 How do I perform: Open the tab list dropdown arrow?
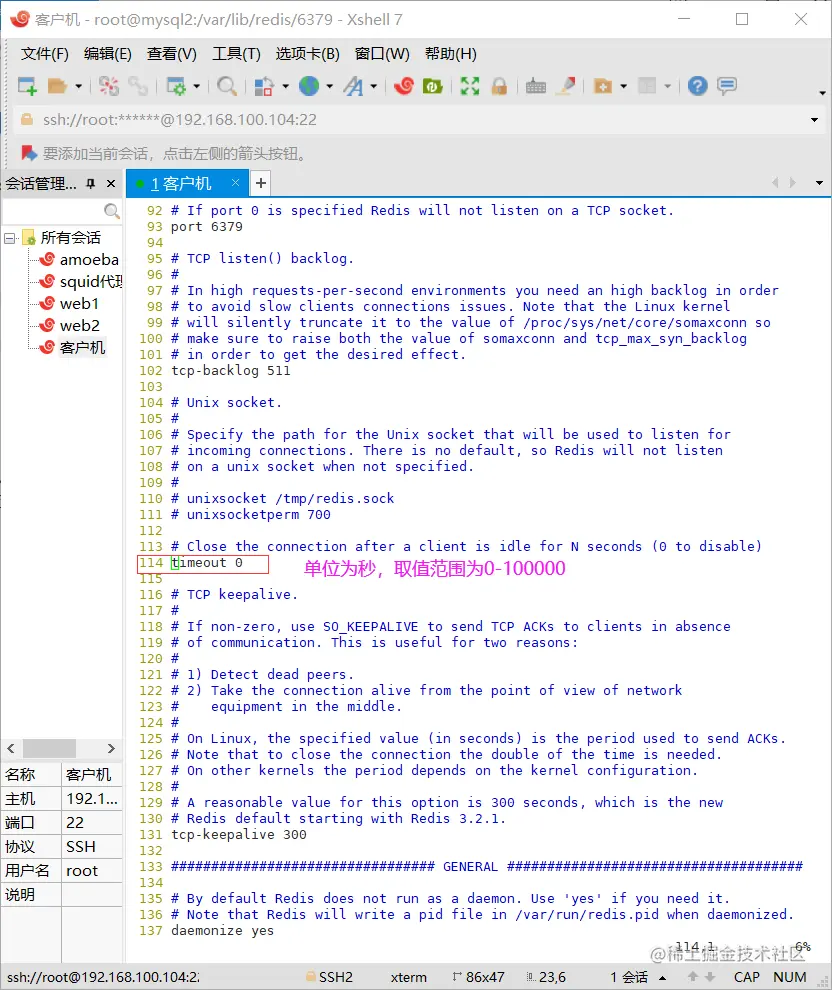tap(819, 183)
